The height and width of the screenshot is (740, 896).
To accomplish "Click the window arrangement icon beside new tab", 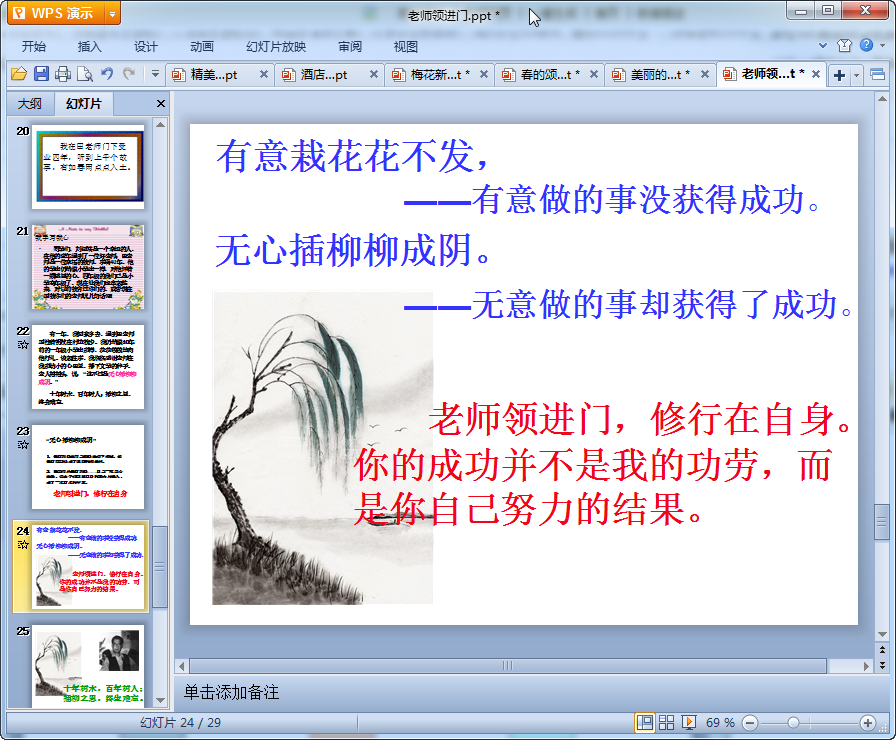I will [x=877, y=75].
